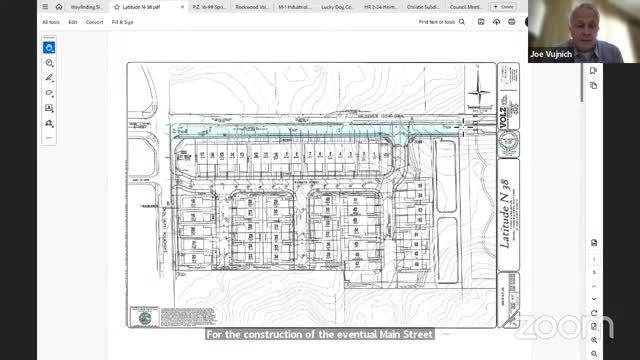Click the search magnifier icon

click(x=462, y=22)
